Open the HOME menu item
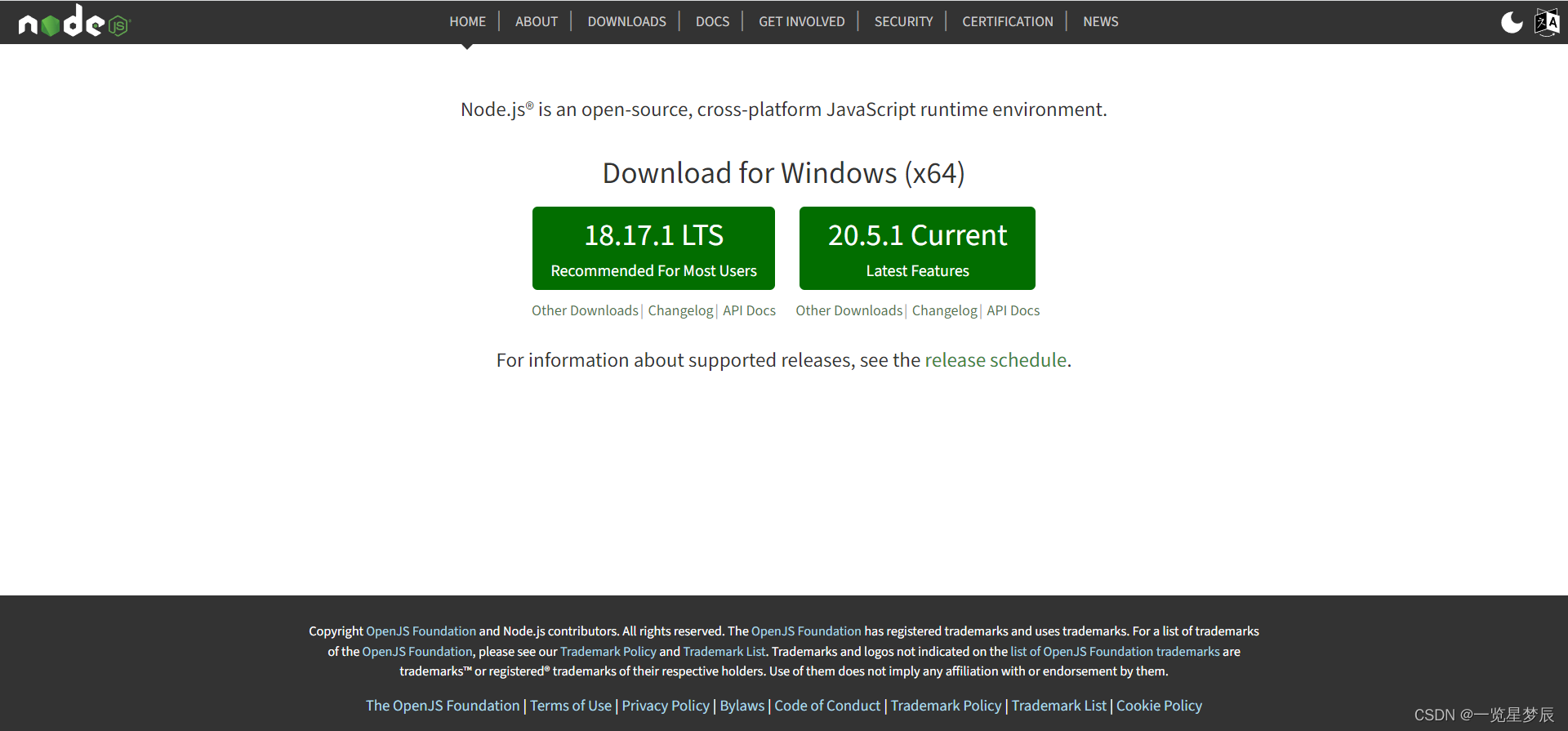This screenshot has width=1568, height=731. click(467, 22)
